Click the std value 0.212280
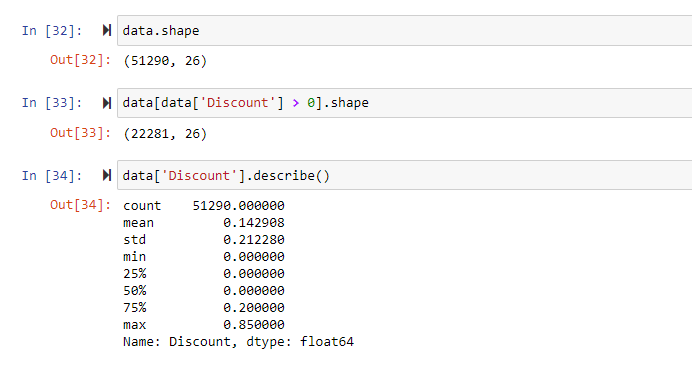This screenshot has height=371, width=692. (254, 240)
